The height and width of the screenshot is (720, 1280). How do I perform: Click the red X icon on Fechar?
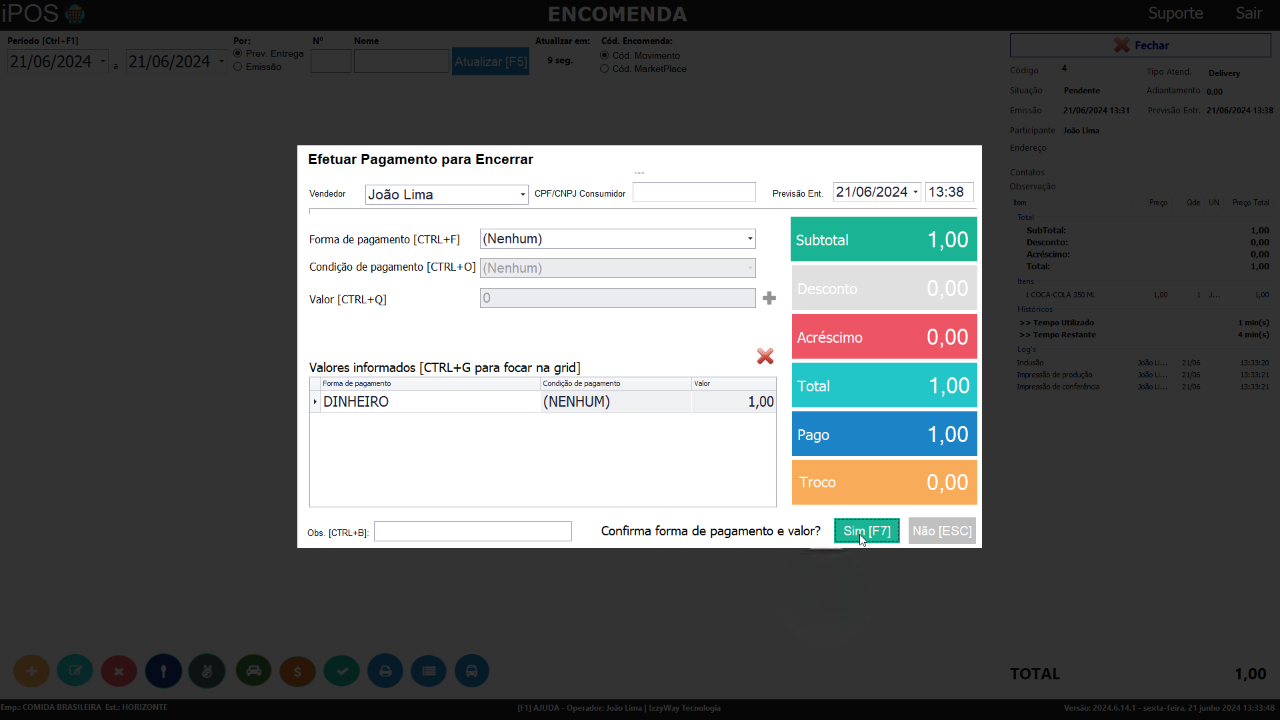[x=1122, y=45]
